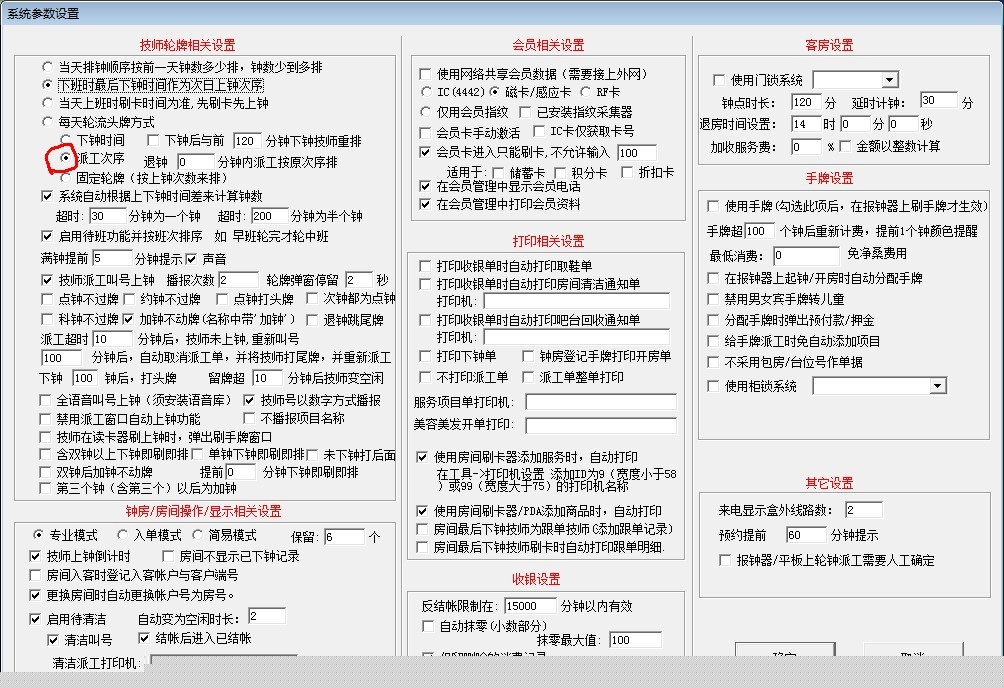
Task: Enable 双钟后加钟不动牌 checkbox
Action: pyautogui.click(x=45, y=472)
